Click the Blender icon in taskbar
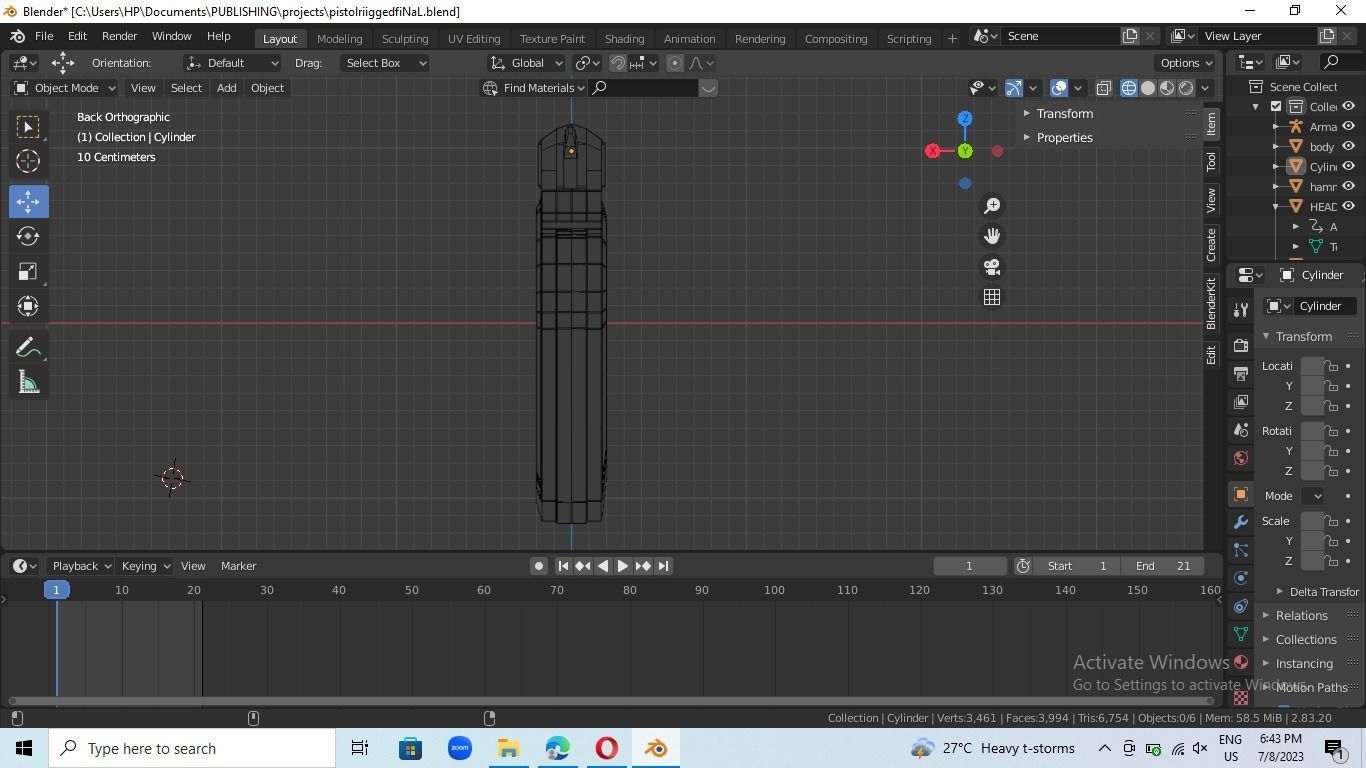The image size is (1366, 768). (656, 748)
